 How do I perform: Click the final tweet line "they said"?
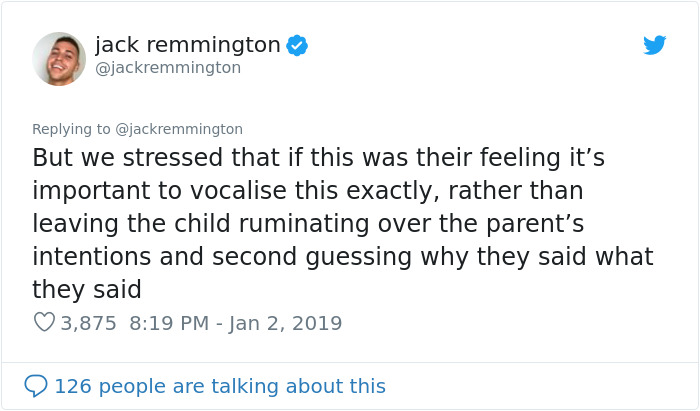(87, 290)
